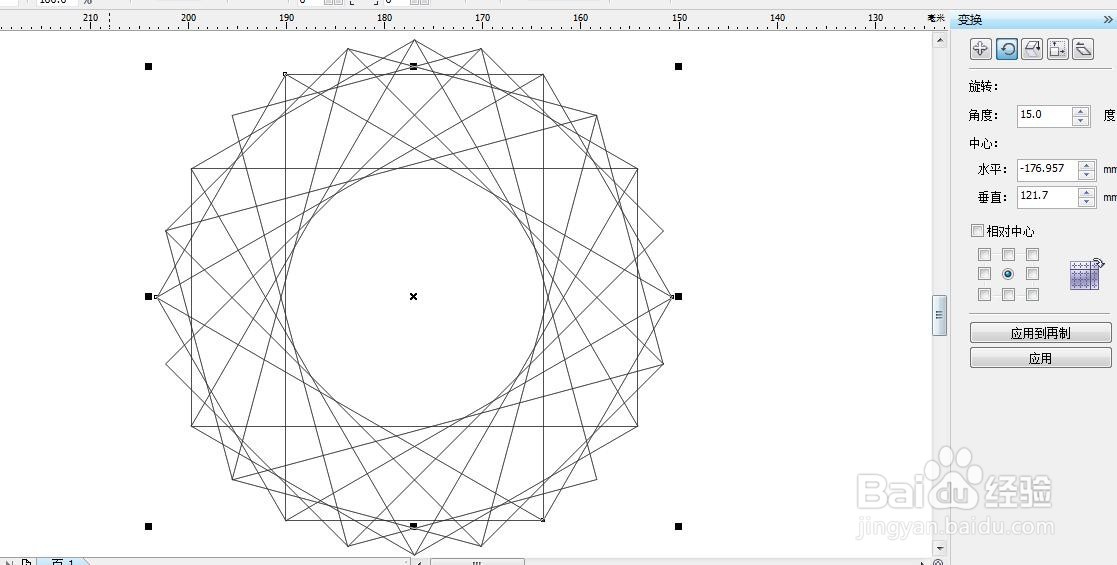The width and height of the screenshot is (1117, 565).
Task: Click the 垂直 field showing 121.7
Action: [1048, 197]
